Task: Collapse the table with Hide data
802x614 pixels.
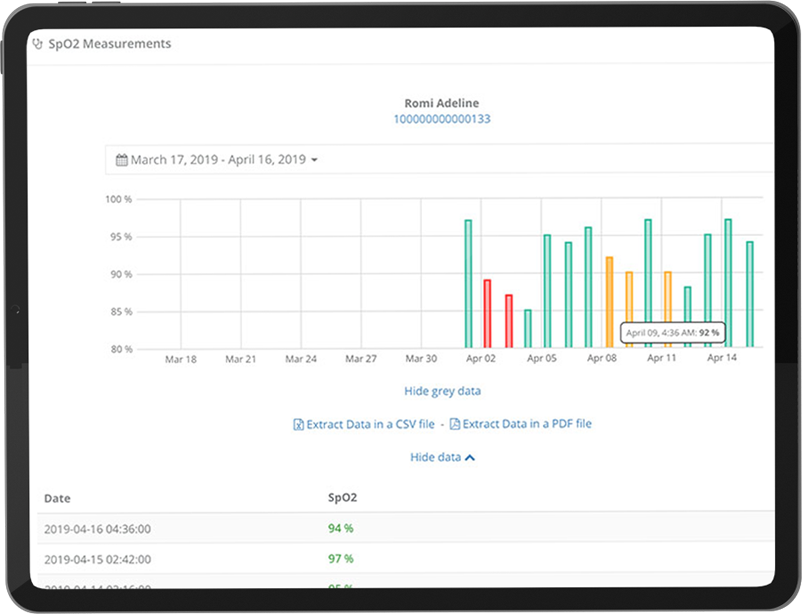Action: (436, 457)
